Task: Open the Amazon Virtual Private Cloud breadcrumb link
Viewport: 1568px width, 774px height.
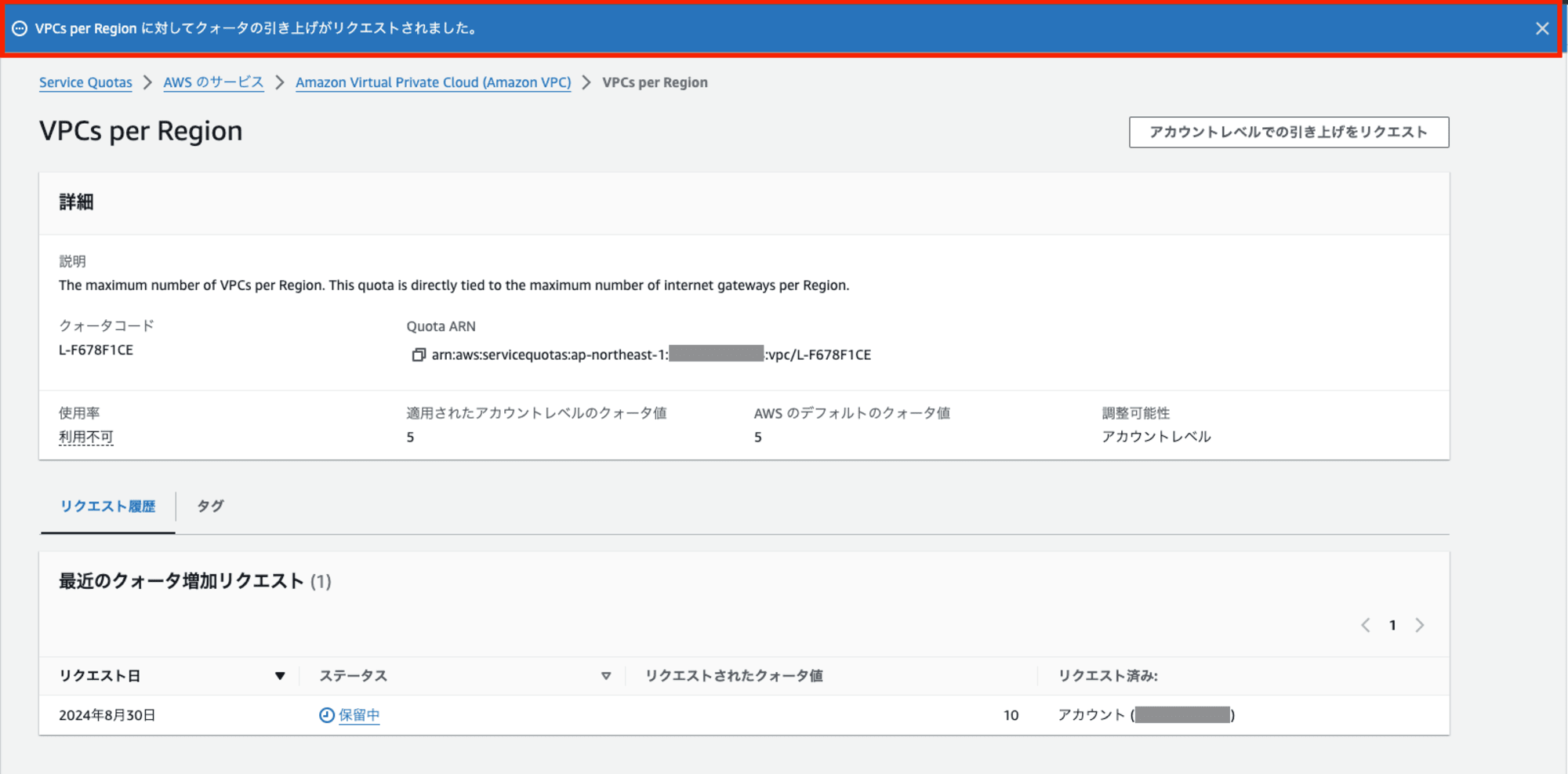Action: point(433,82)
